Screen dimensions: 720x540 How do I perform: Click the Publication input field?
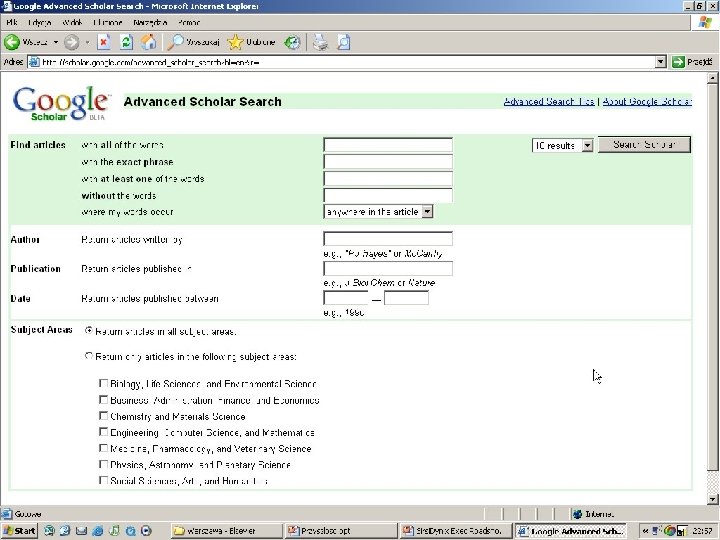click(x=388, y=269)
